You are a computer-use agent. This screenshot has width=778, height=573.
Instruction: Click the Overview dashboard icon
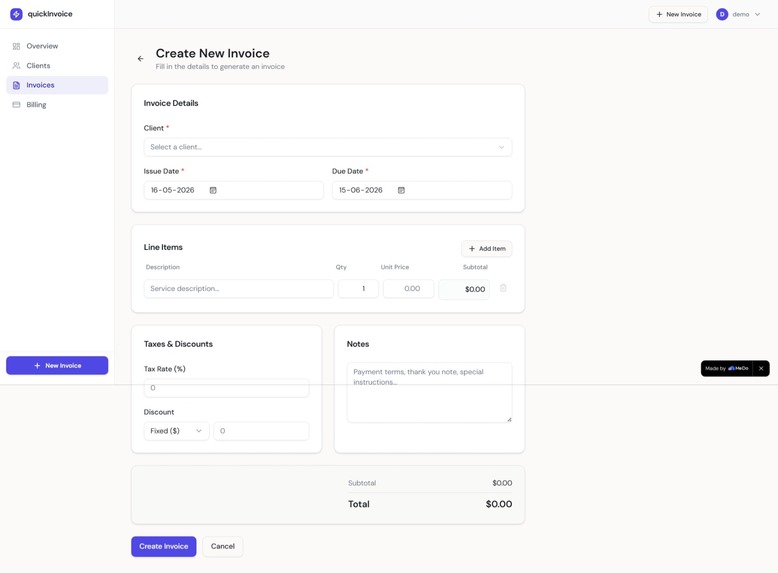coord(16,46)
